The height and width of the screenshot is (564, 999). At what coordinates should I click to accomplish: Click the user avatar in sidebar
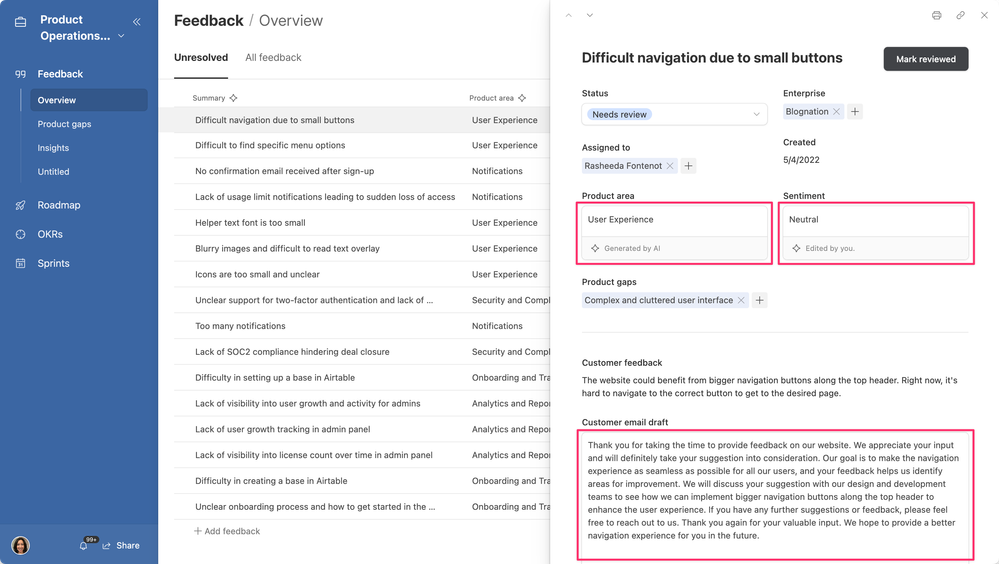[x=20, y=546]
